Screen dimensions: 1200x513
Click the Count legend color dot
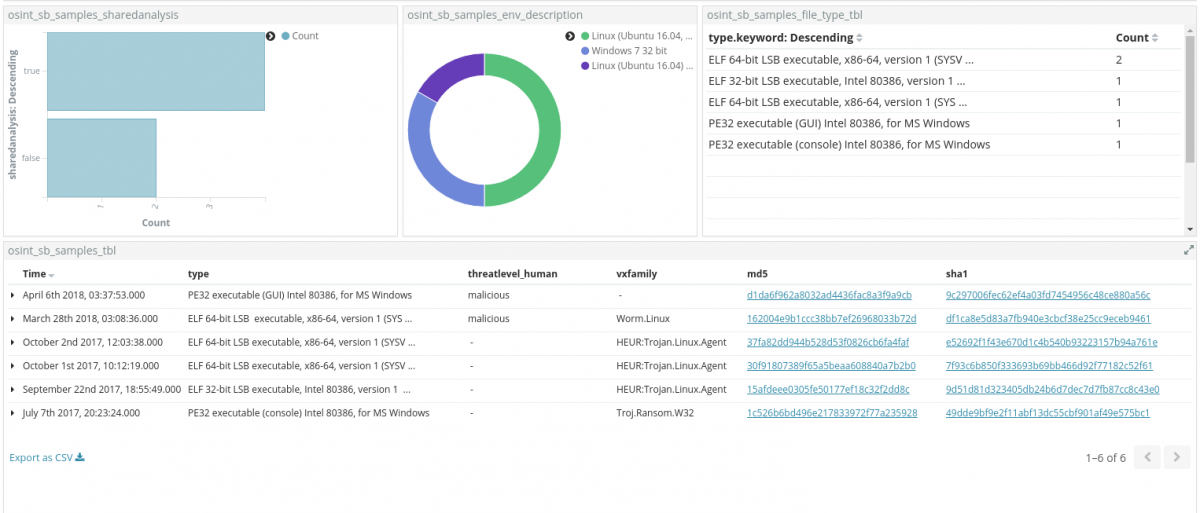(x=286, y=36)
